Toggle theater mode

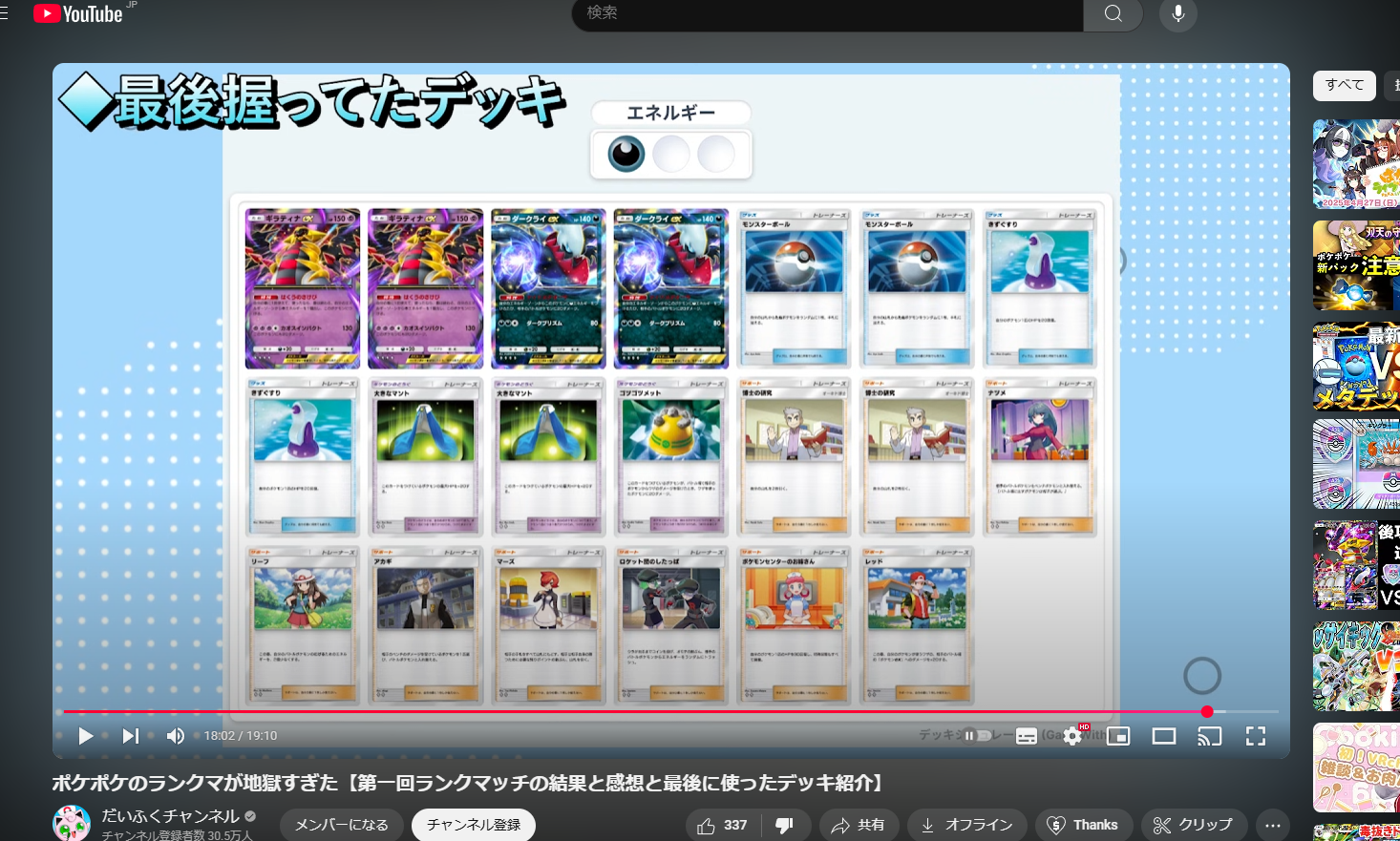1164,736
